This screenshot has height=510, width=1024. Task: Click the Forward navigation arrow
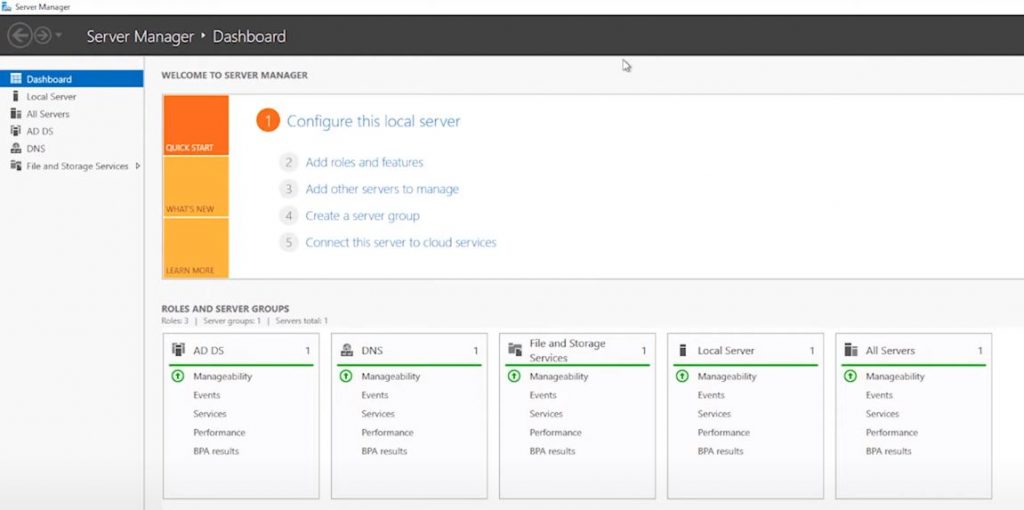tap(42, 35)
